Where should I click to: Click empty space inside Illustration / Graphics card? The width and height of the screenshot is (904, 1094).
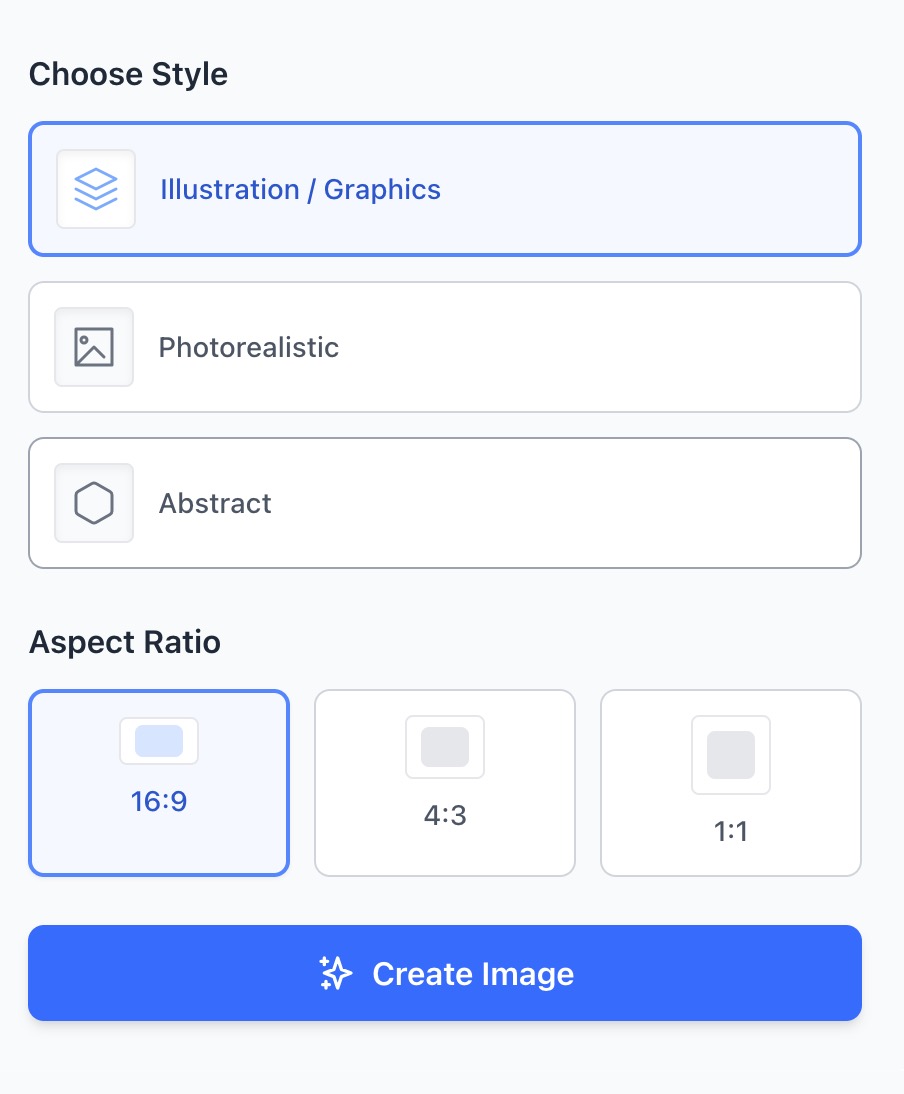coord(649,189)
